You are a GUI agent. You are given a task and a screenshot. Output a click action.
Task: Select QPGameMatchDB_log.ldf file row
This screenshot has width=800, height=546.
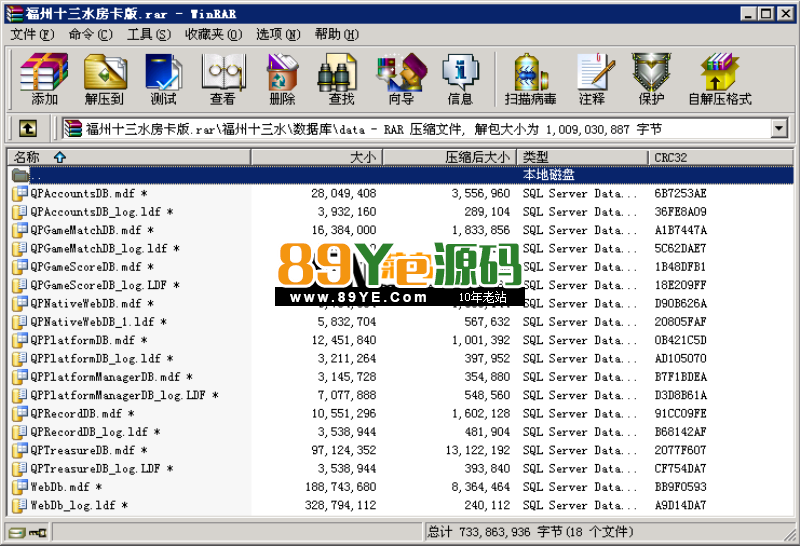[401, 249]
